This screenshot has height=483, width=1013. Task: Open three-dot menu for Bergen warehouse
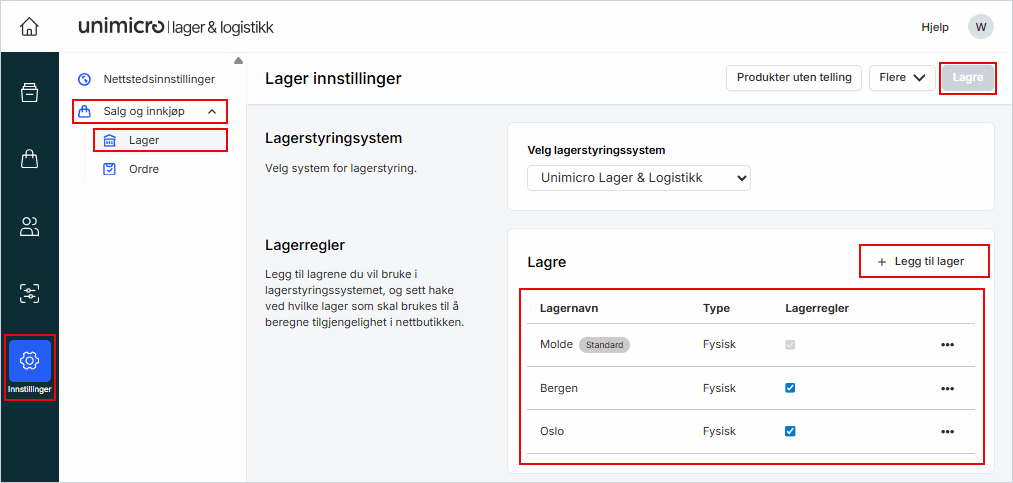pos(947,388)
